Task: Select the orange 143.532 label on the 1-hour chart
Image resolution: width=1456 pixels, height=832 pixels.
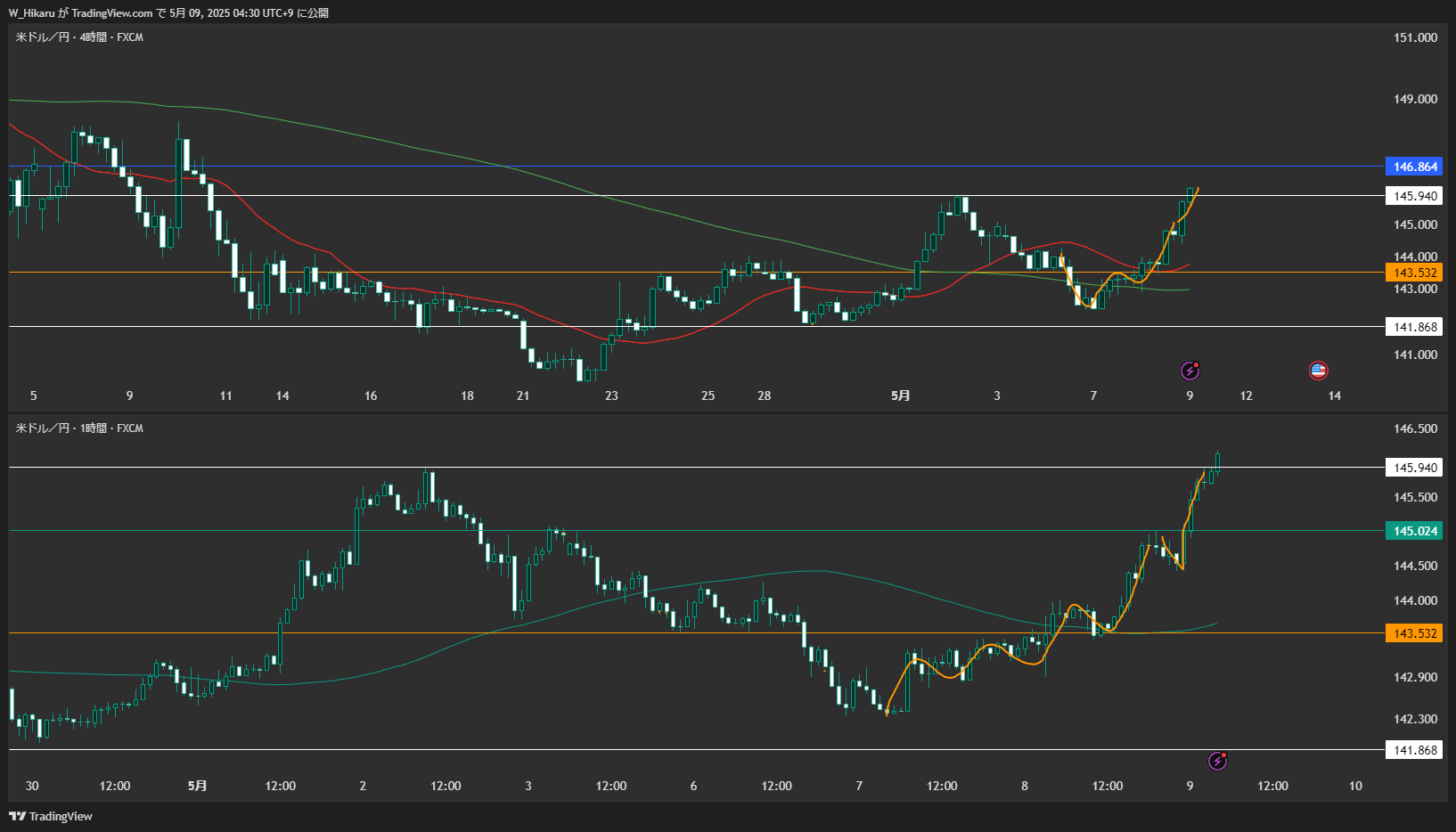Action: click(1414, 633)
